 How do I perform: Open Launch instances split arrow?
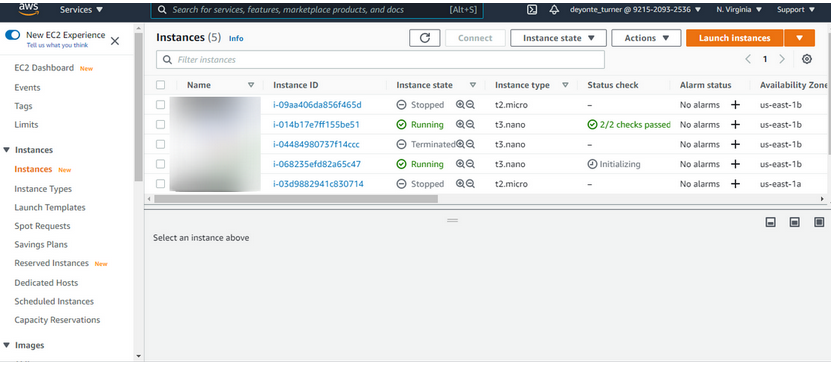pyautogui.click(x=799, y=38)
